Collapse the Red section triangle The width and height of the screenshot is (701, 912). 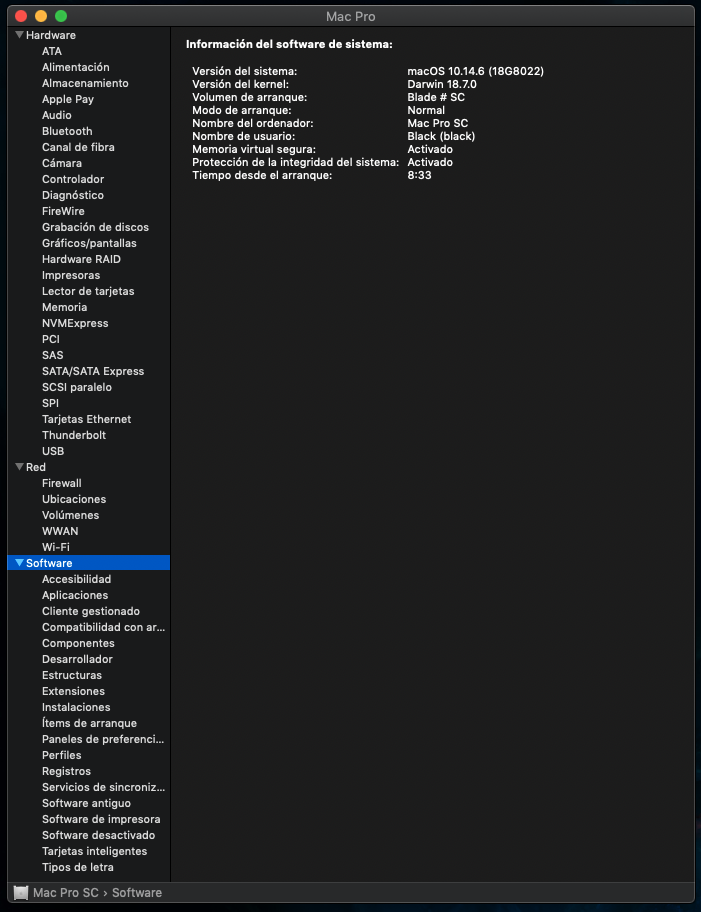pos(19,467)
